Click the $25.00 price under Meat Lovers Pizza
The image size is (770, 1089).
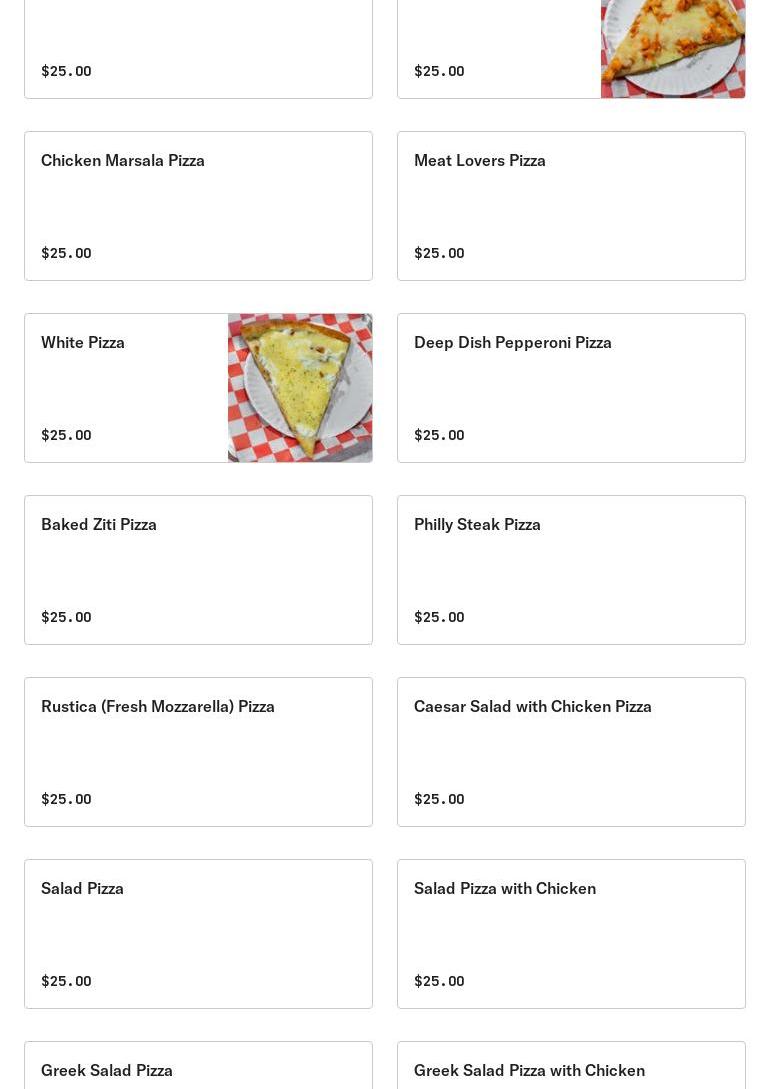[x=439, y=253]
